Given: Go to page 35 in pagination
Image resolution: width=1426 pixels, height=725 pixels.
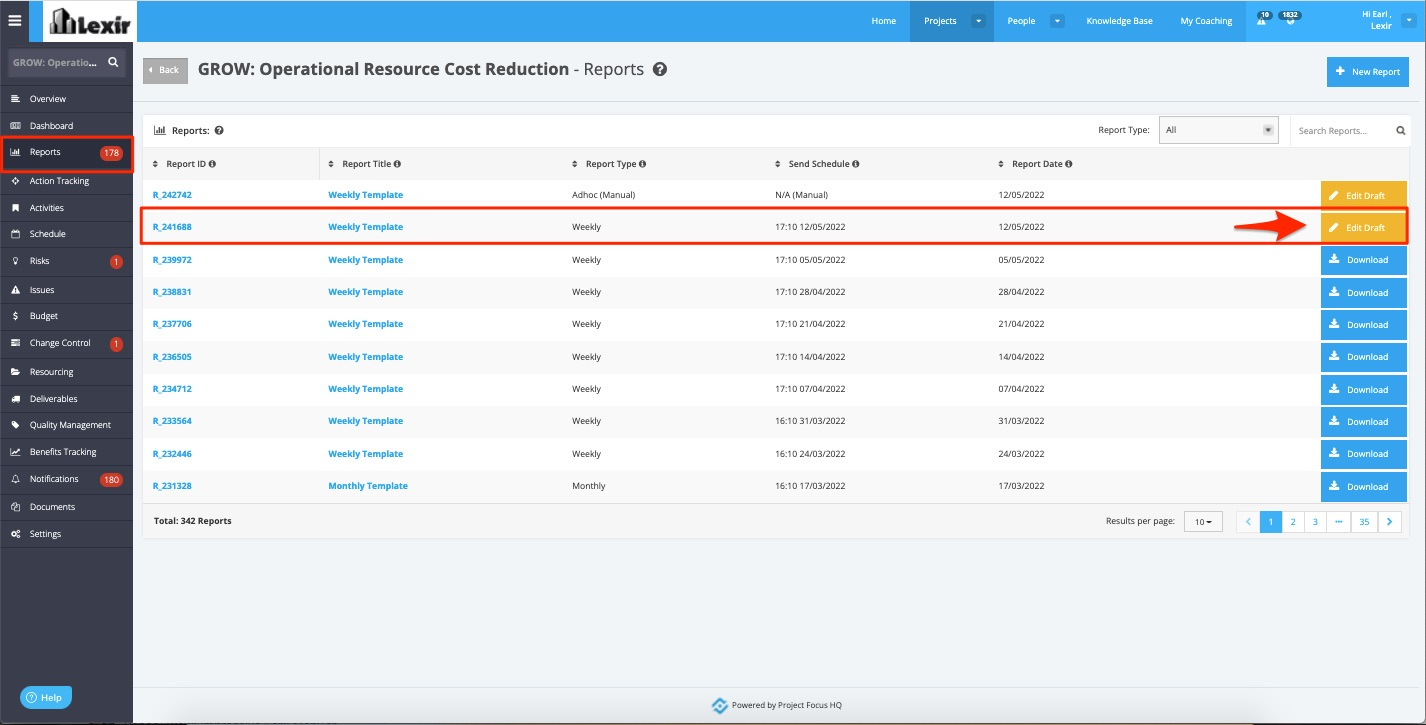Looking at the screenshot, I should coord(1364,522).
